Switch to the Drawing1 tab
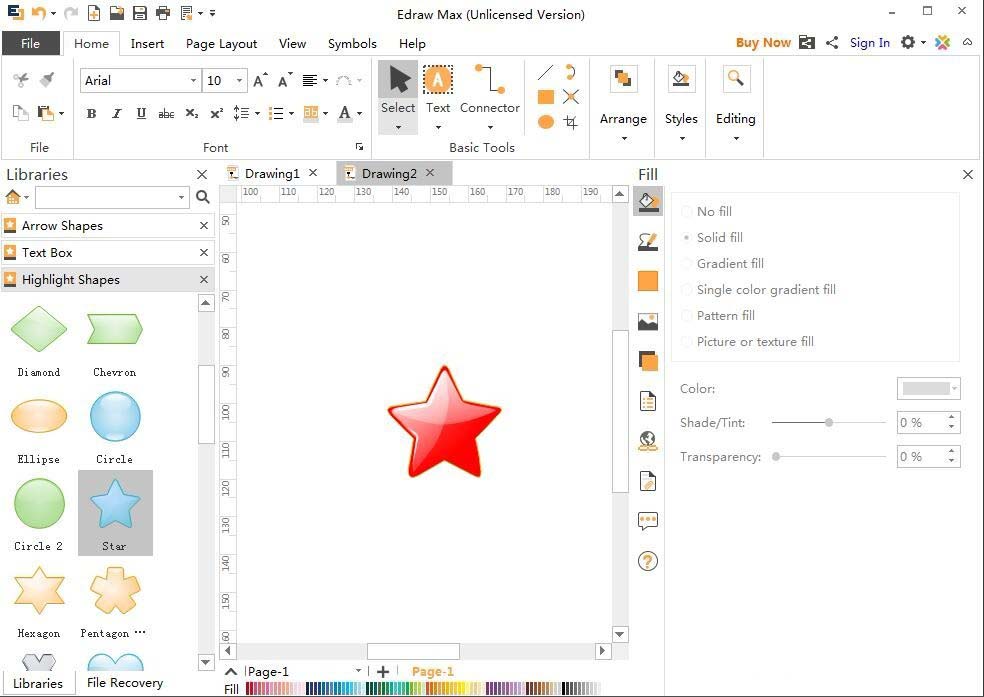The width and height of the screenshot is (984, 697). tap(272, 172)
